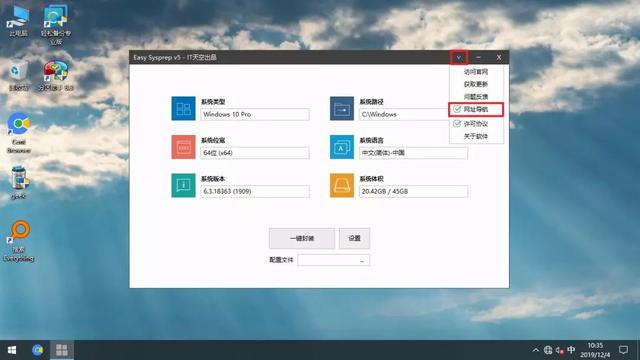This screenshot has width=640, height=360.
Task: Click the 系统体积 label text
Action: (x=371, y=179)
